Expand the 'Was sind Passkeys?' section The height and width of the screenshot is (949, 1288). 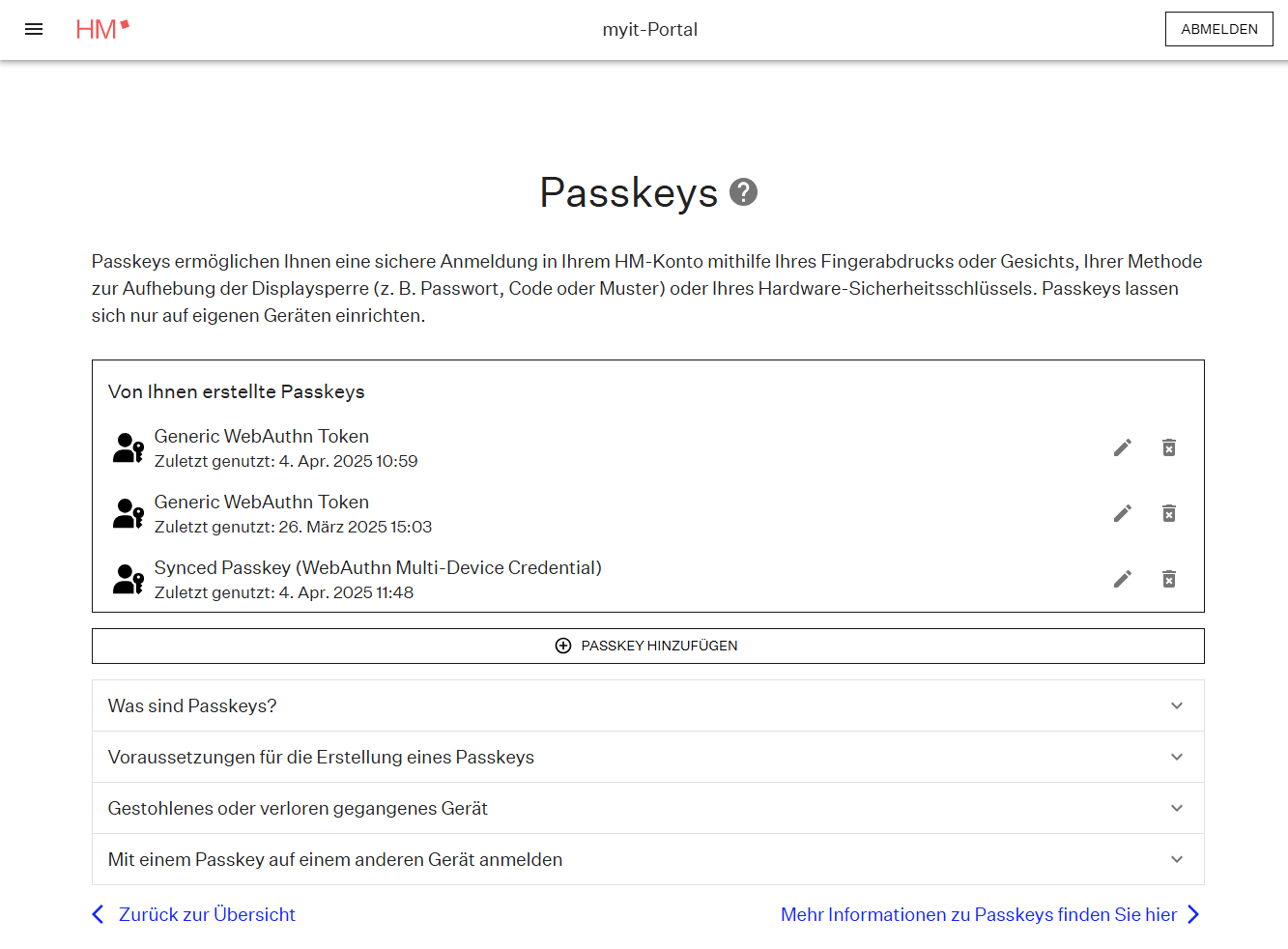[x=647, y=705]
